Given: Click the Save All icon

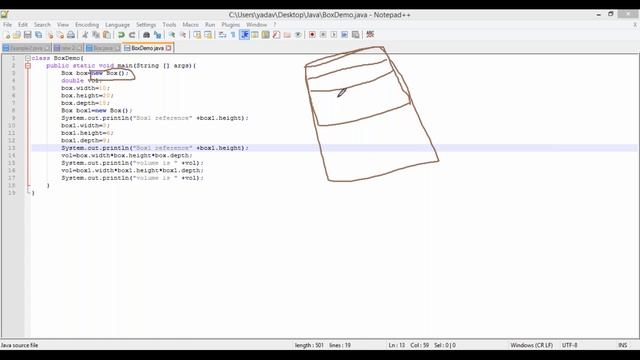Looking at the screenshot, I should [x=38, y=35].
